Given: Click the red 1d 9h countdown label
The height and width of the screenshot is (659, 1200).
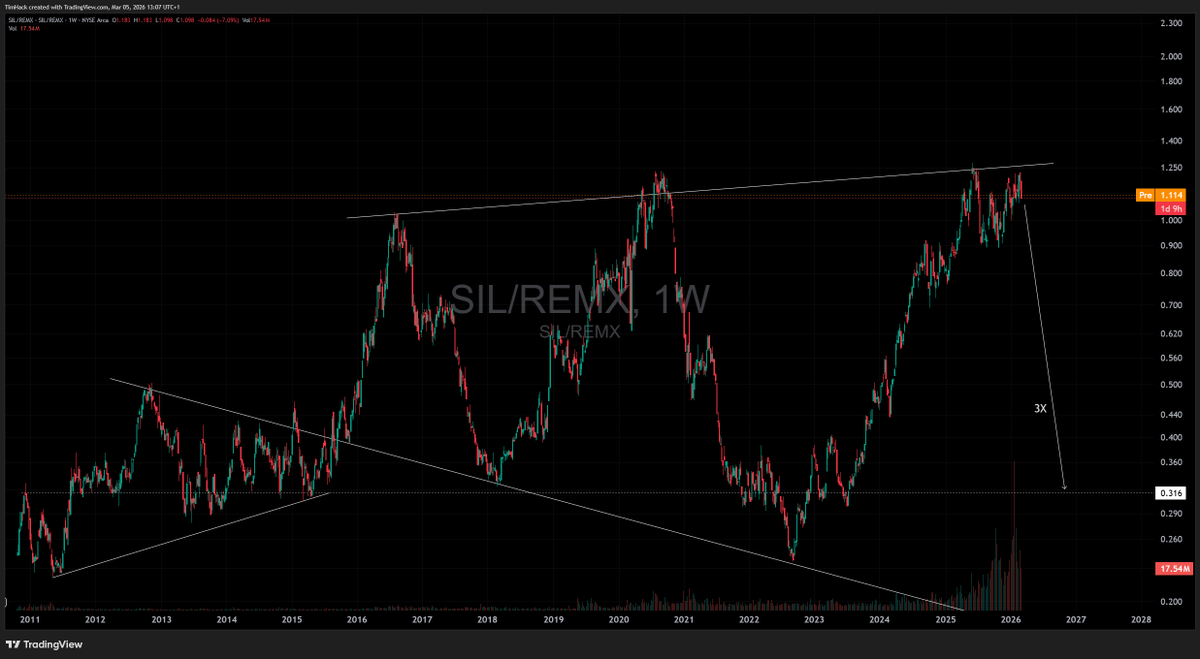Looking at the screenshot, I should pos(1171,208).
